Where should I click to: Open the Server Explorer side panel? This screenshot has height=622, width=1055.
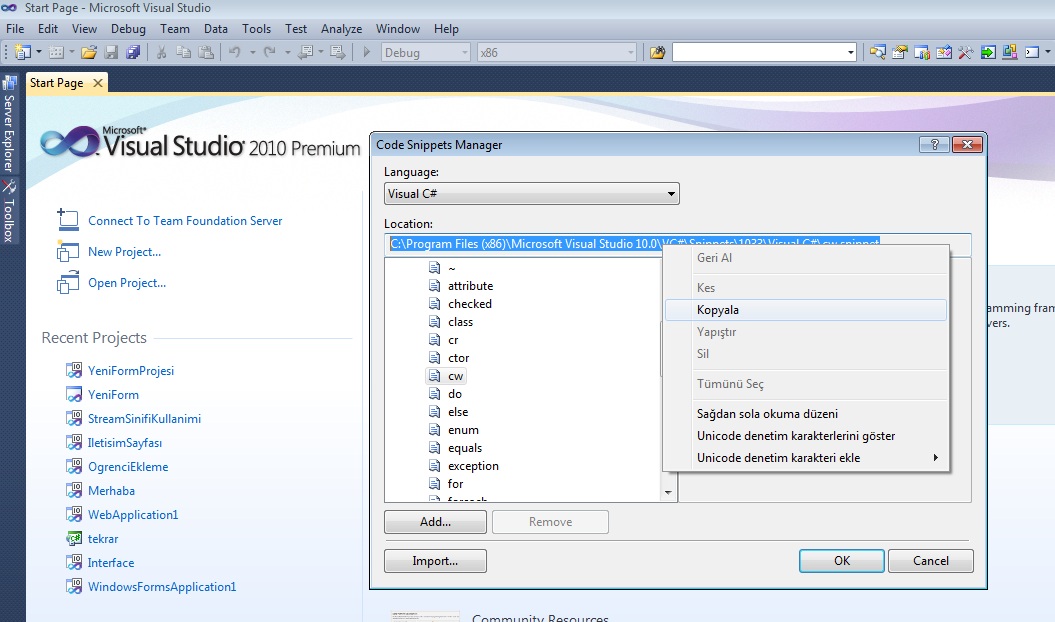click(x=9, y=125)
